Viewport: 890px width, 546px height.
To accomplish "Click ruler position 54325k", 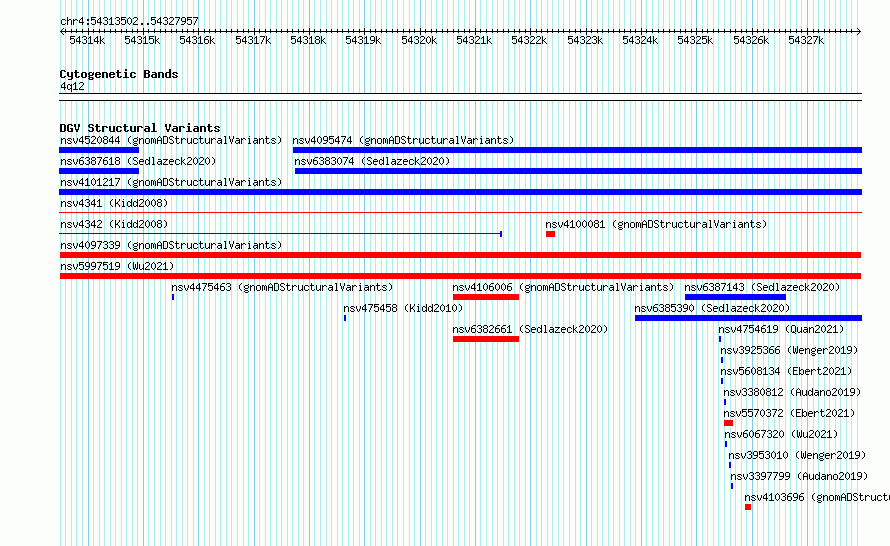I will click(695, 40).
